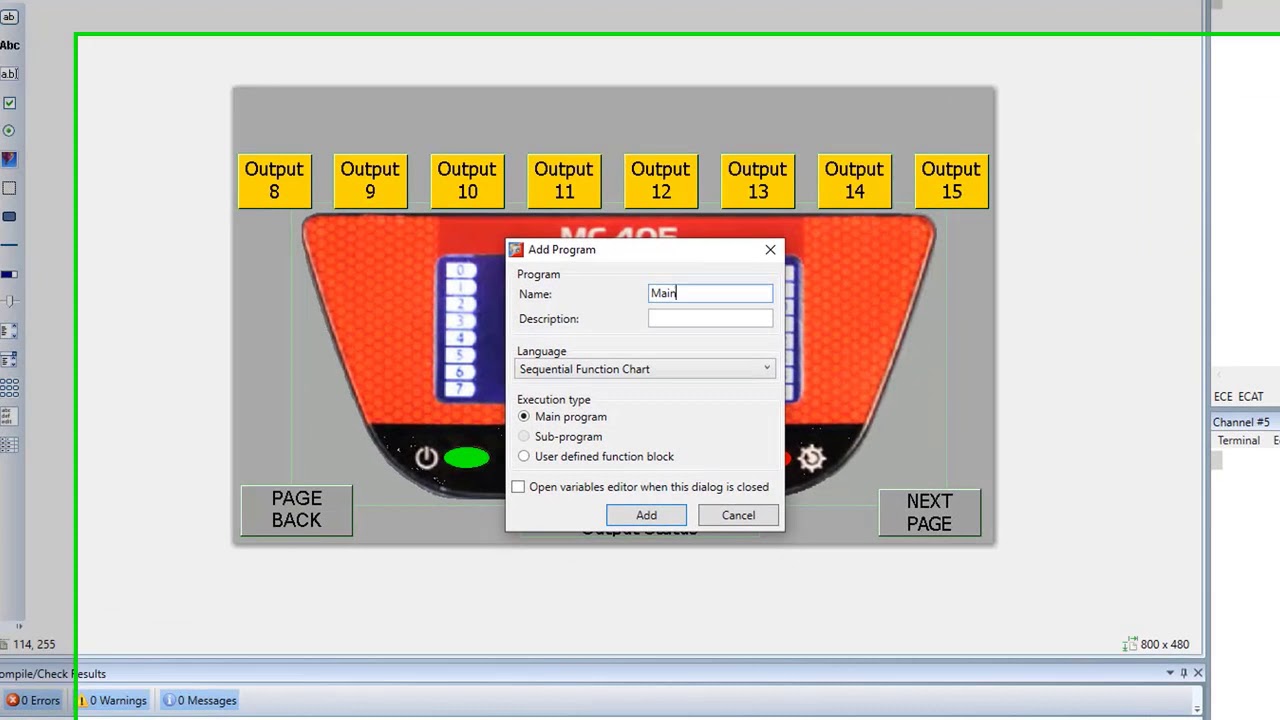1280x720 pixels.
Task: Select the disabled Sub-program radio option
Action: [x=524, y=436]
